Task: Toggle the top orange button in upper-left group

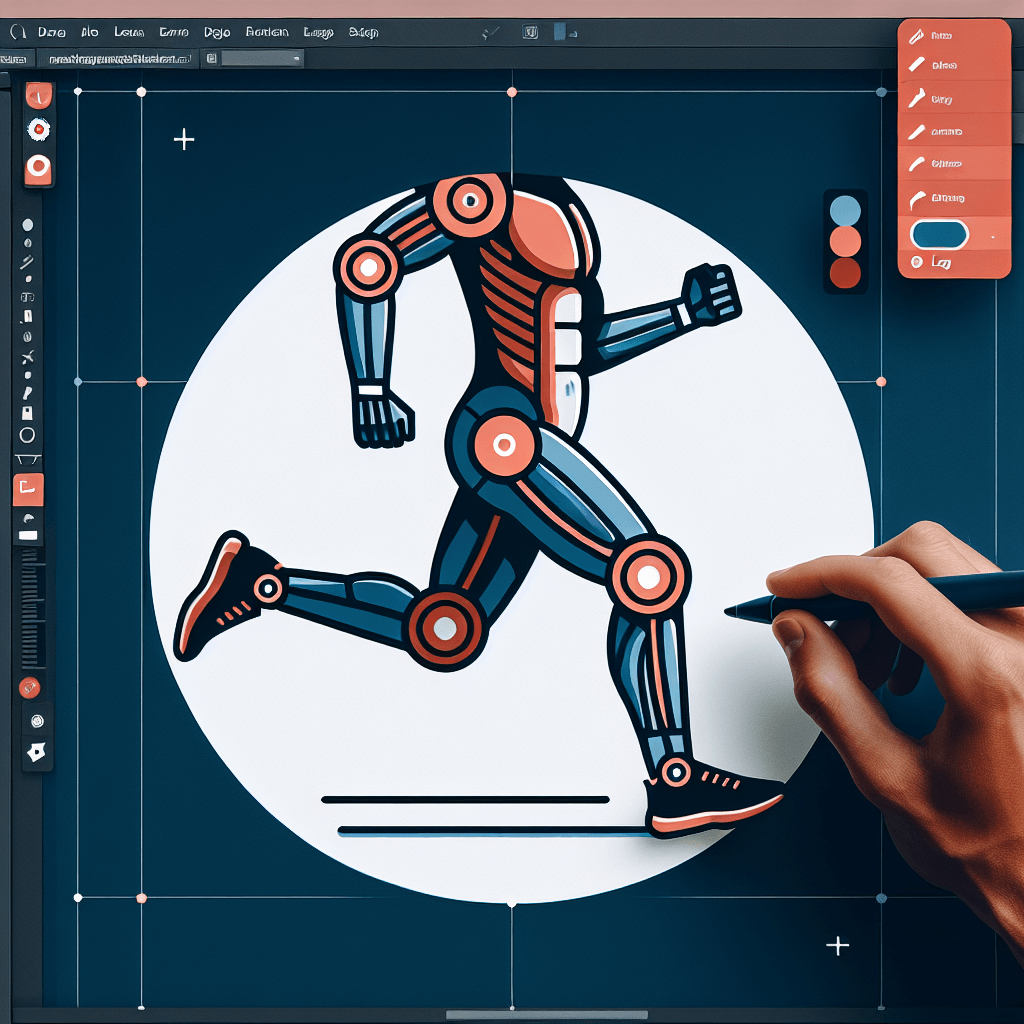Action: pyautogui.click(x=38, y=96)
